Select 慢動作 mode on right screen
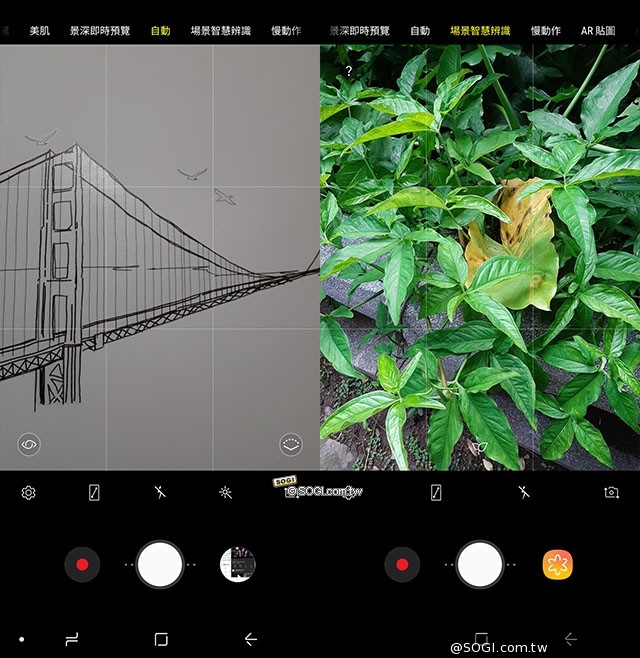Viewport: 640px width, 658px height. pos(546,31)
